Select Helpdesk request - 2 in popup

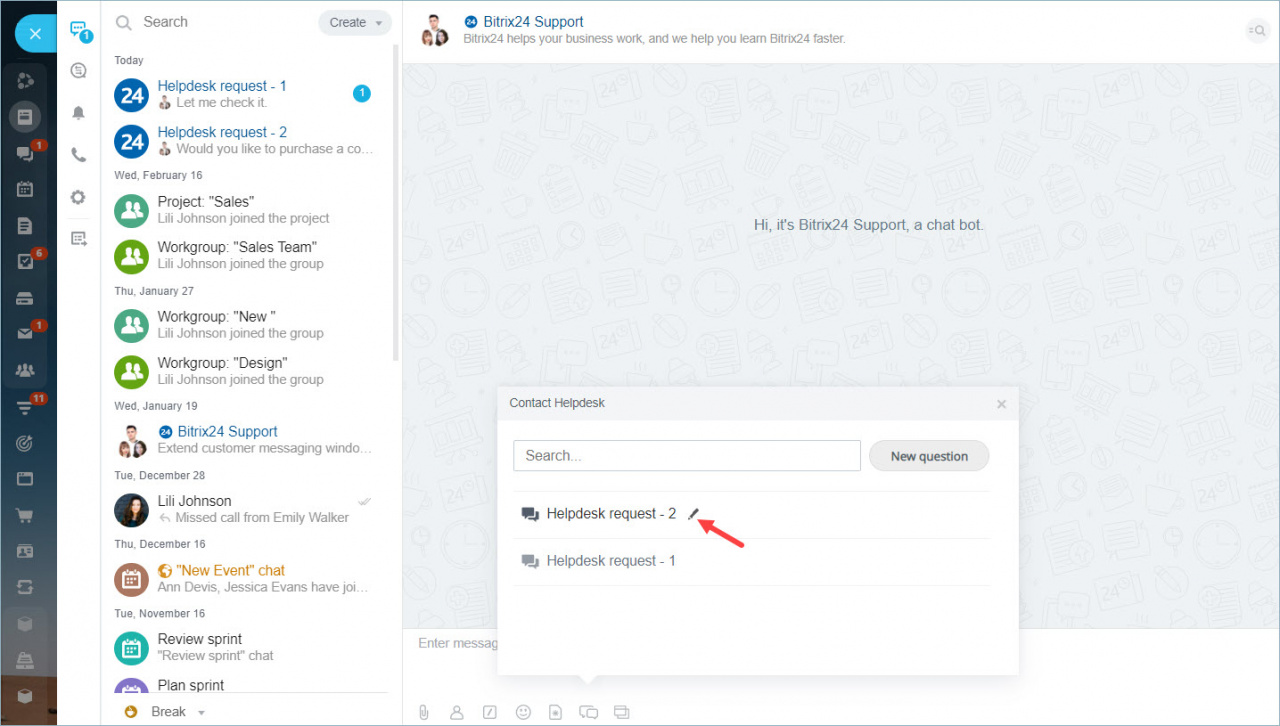point(752,514)
